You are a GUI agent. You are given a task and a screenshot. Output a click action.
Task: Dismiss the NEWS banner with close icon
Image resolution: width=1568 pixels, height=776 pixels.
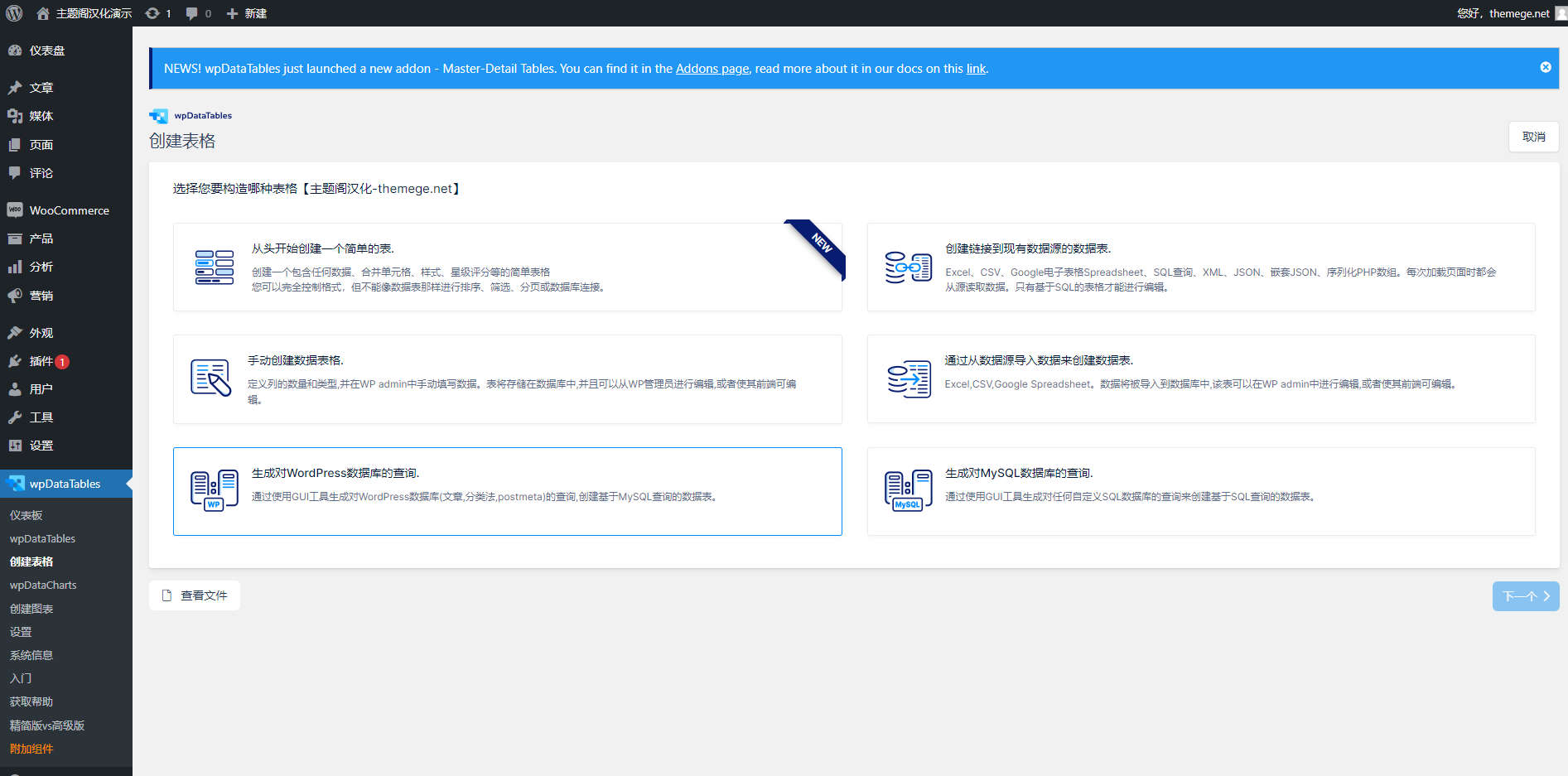(x=1546, y=67)
